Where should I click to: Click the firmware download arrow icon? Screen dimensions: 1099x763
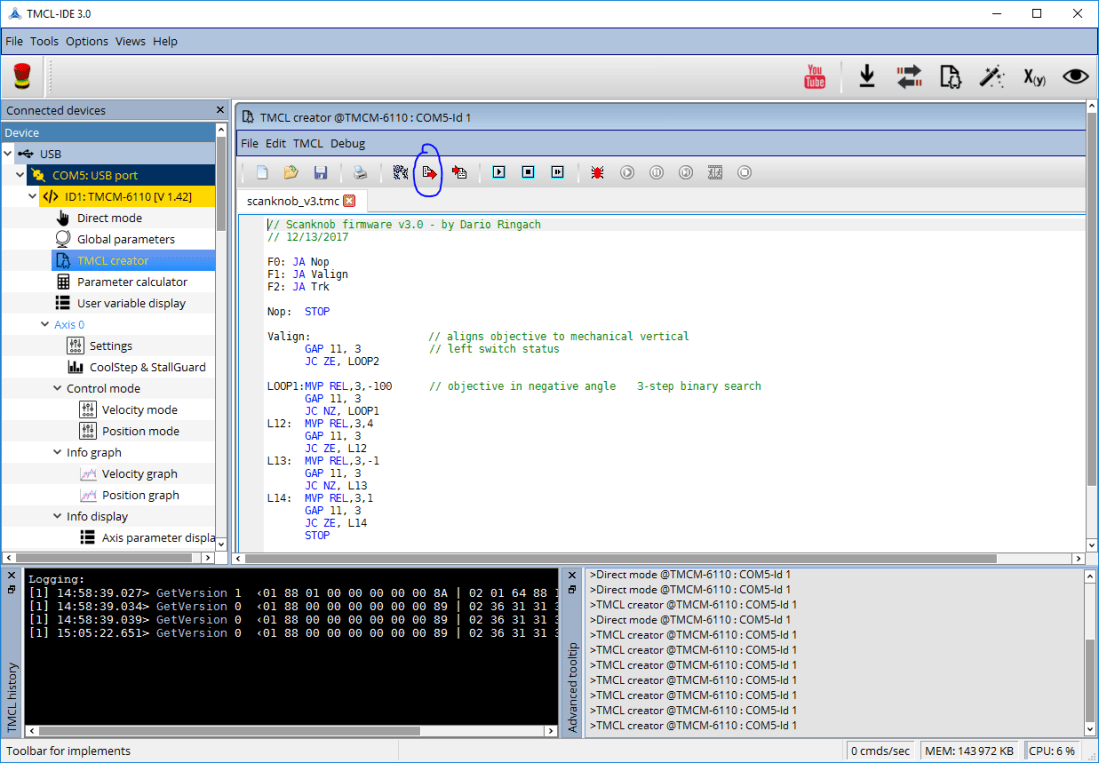(867, 77)
